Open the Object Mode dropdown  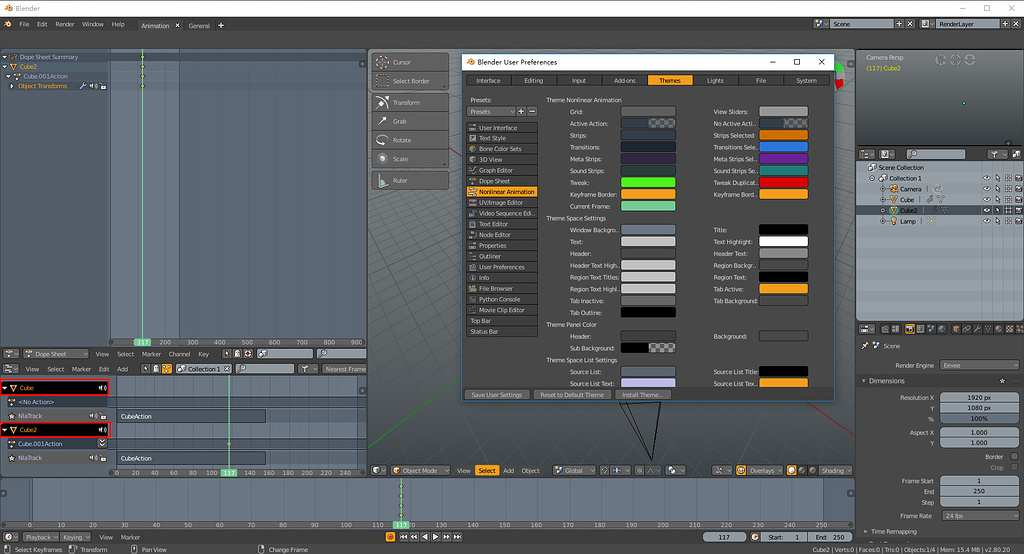(421, 470)
